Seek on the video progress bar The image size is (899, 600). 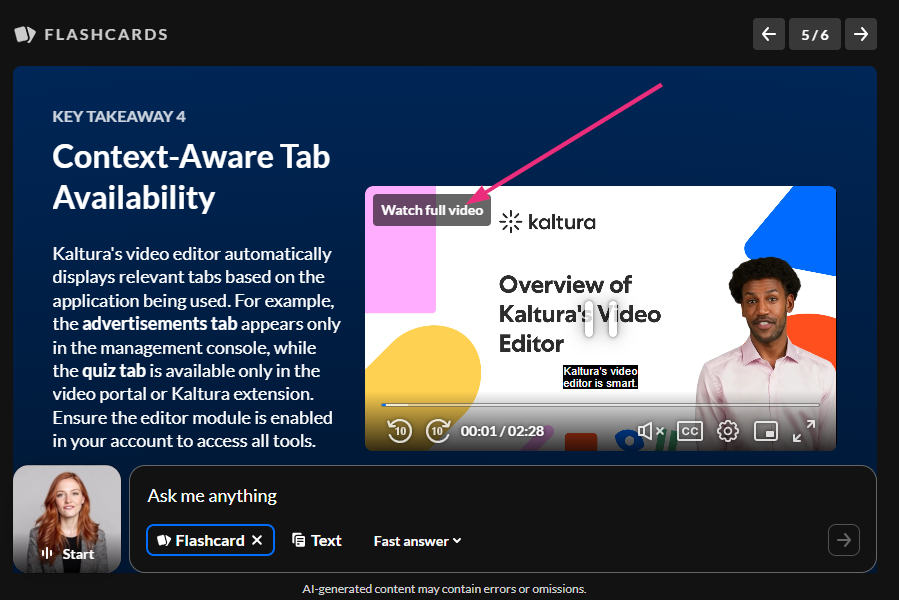[x=600, y=405]
